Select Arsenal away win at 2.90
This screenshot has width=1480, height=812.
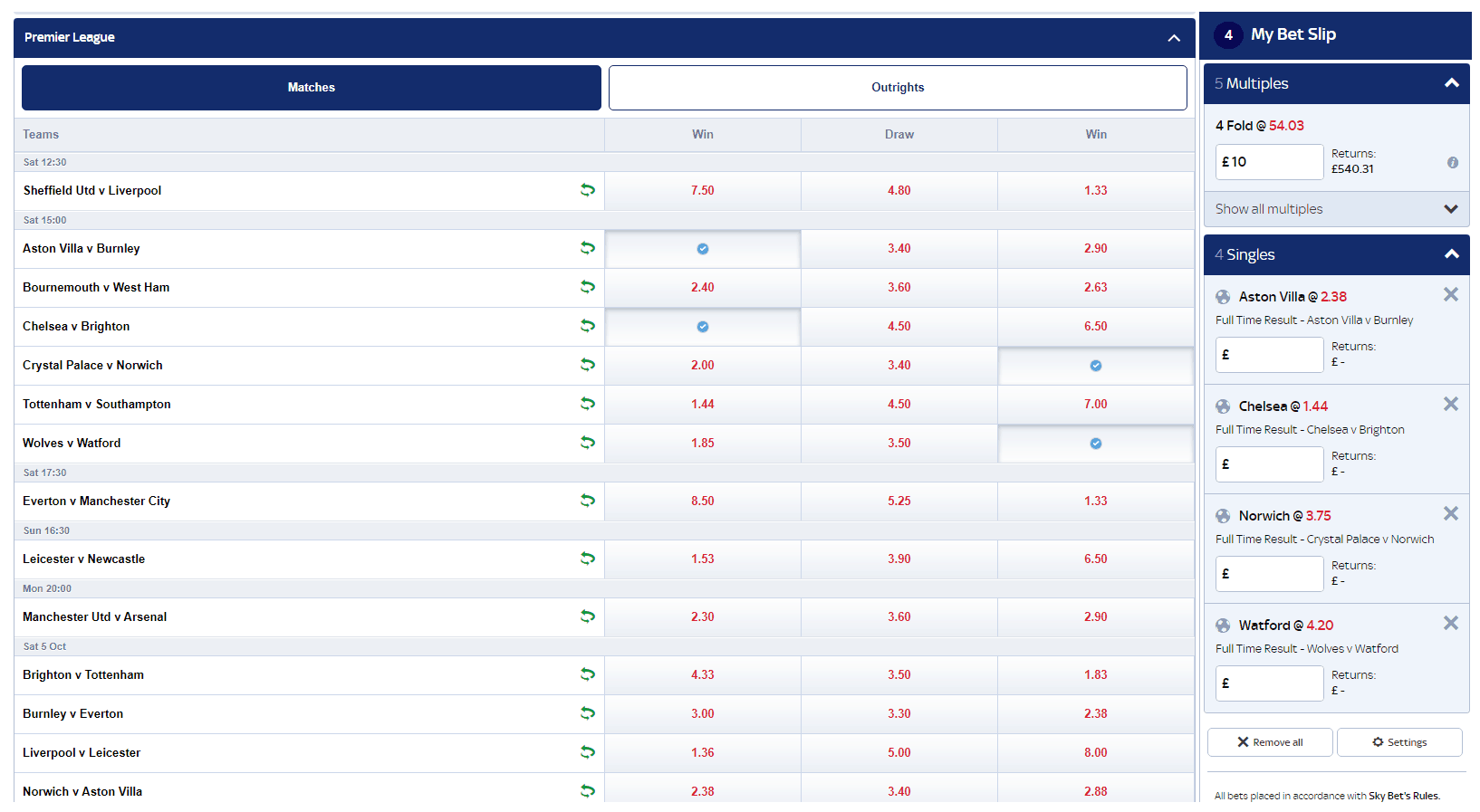(x=1096, y=617)
